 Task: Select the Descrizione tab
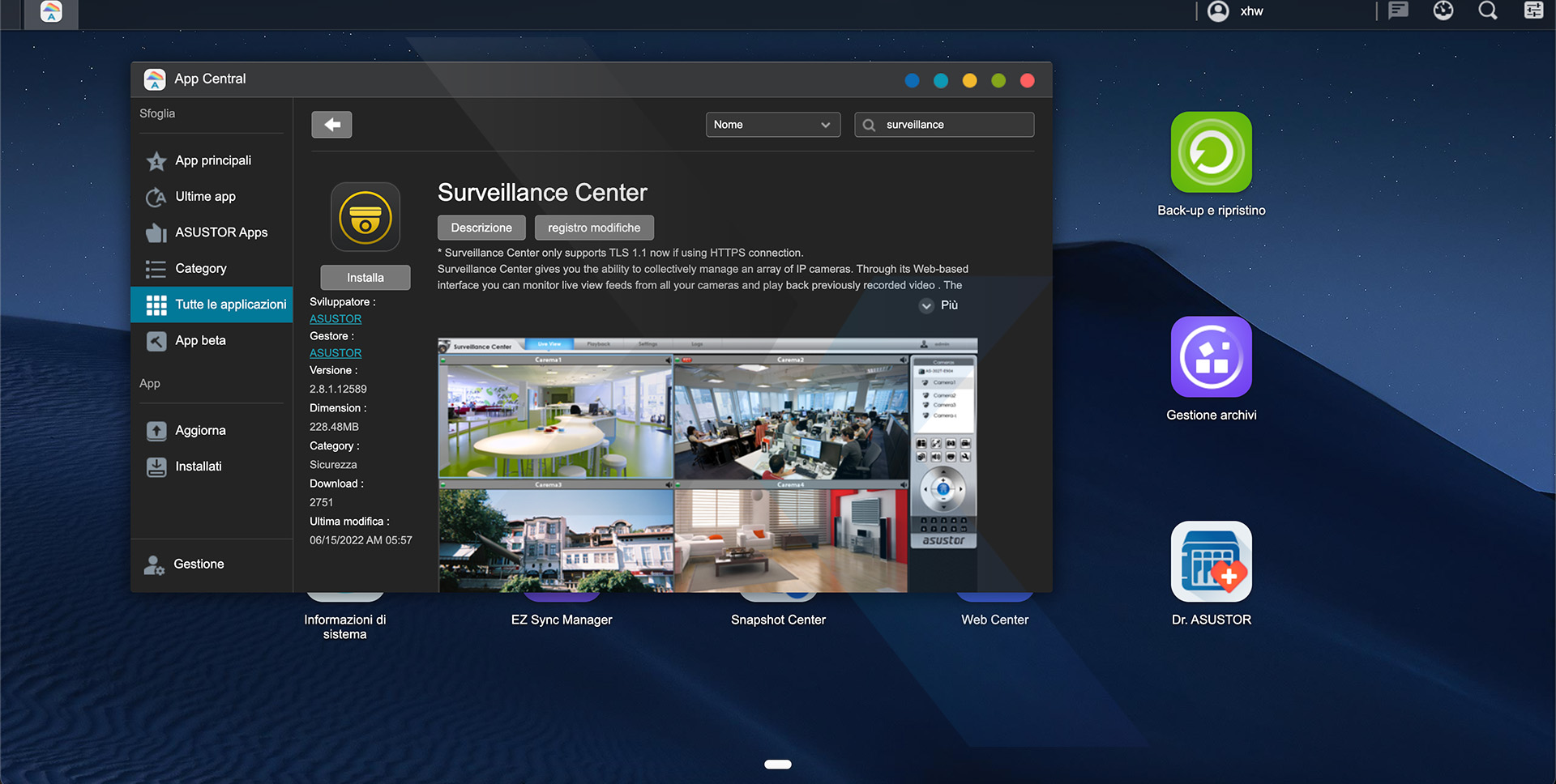point(481,228)
